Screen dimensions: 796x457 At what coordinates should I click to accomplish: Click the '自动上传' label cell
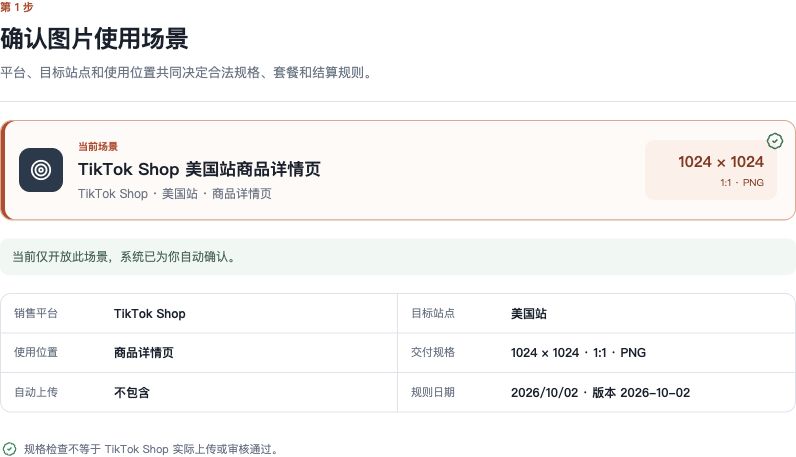(x=36, y=392)
